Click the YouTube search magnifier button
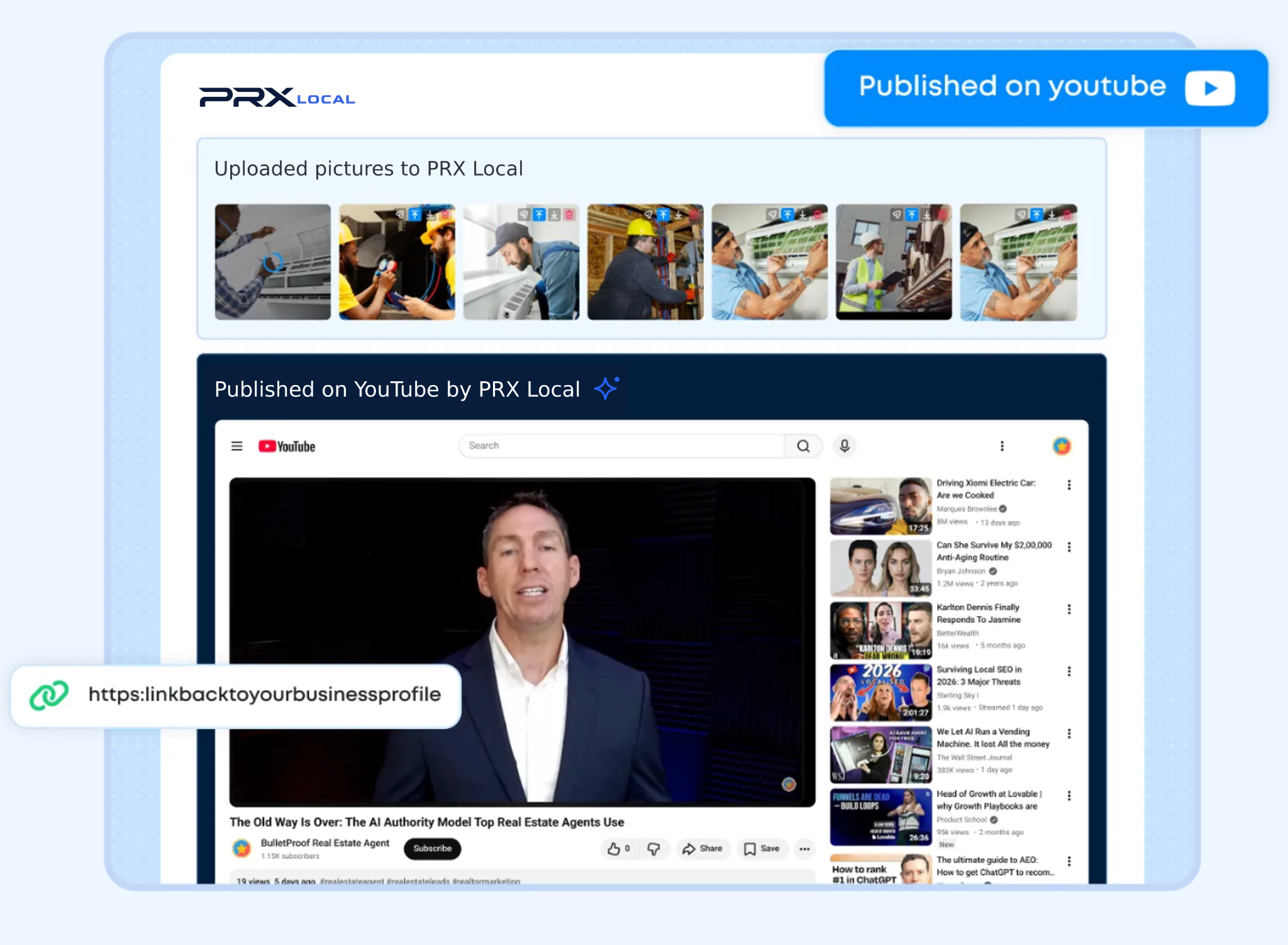This screenshot has height=945, width=1288. coord(803,446)
